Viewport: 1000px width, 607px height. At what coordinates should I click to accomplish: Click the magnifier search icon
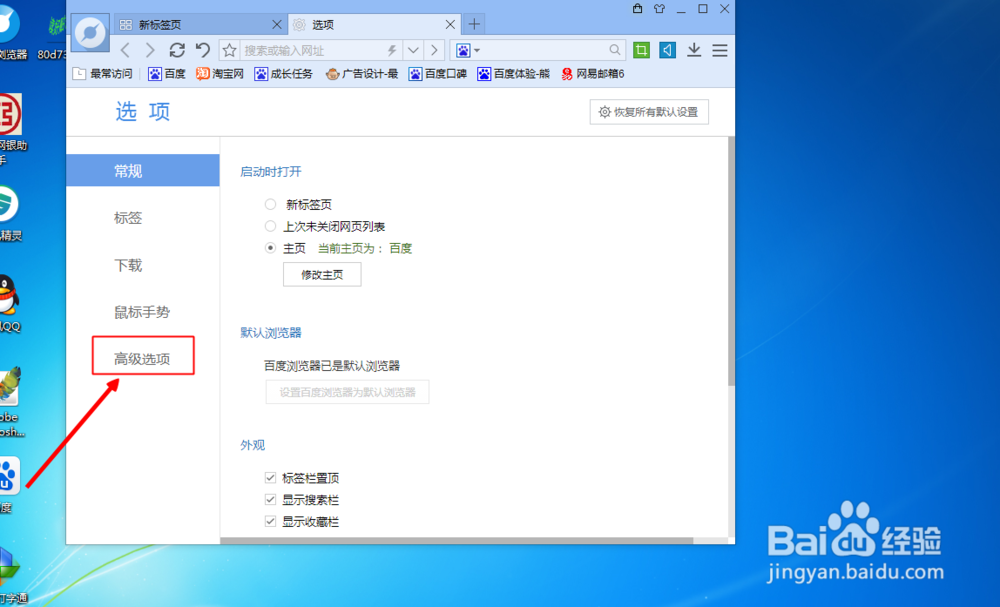coord(614,50)
